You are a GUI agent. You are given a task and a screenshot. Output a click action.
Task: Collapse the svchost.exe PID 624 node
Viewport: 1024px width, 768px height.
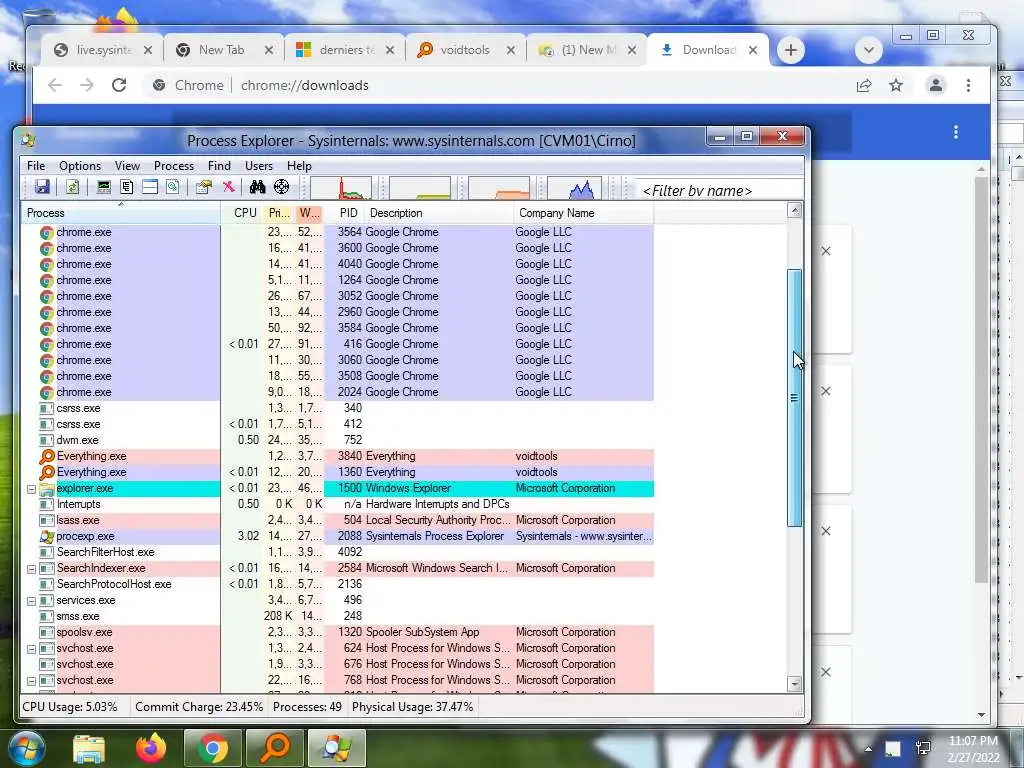31,649
